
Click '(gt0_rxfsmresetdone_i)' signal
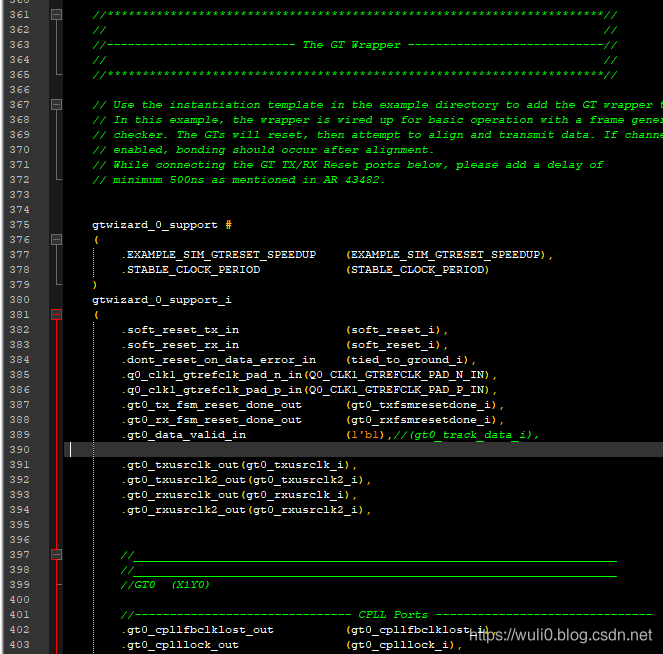[421, 420]
